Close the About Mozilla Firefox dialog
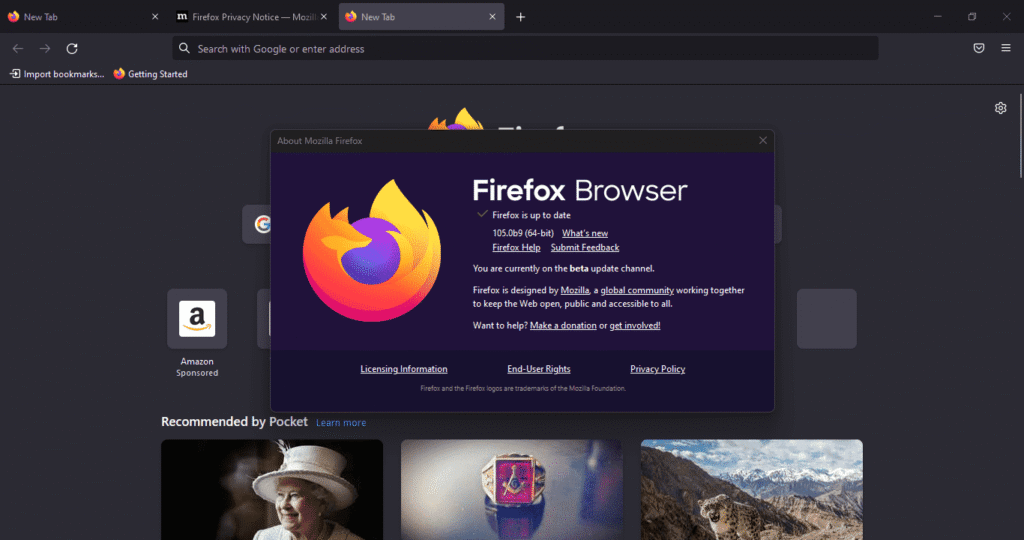This screenshot has height=540, width=1024. pyautogui.click(x=763, y=140)
